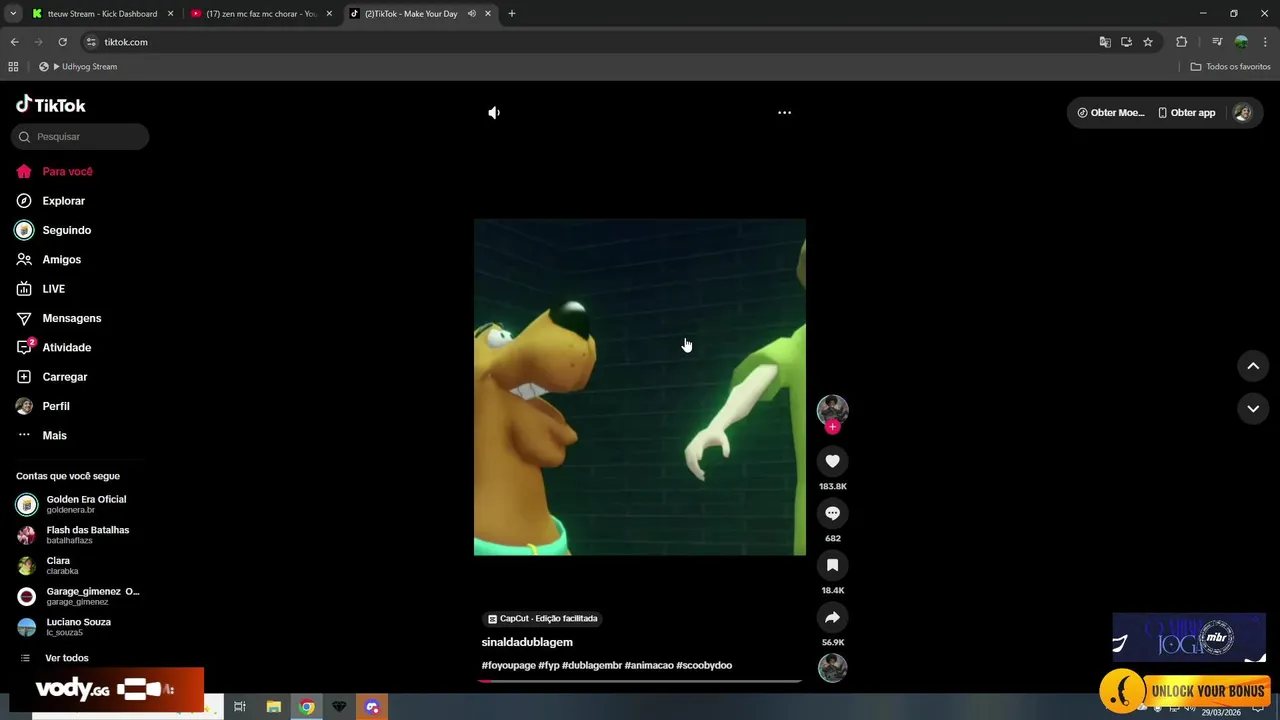
Task: Save video with bookmark icon
Action: tap(832, 565)
